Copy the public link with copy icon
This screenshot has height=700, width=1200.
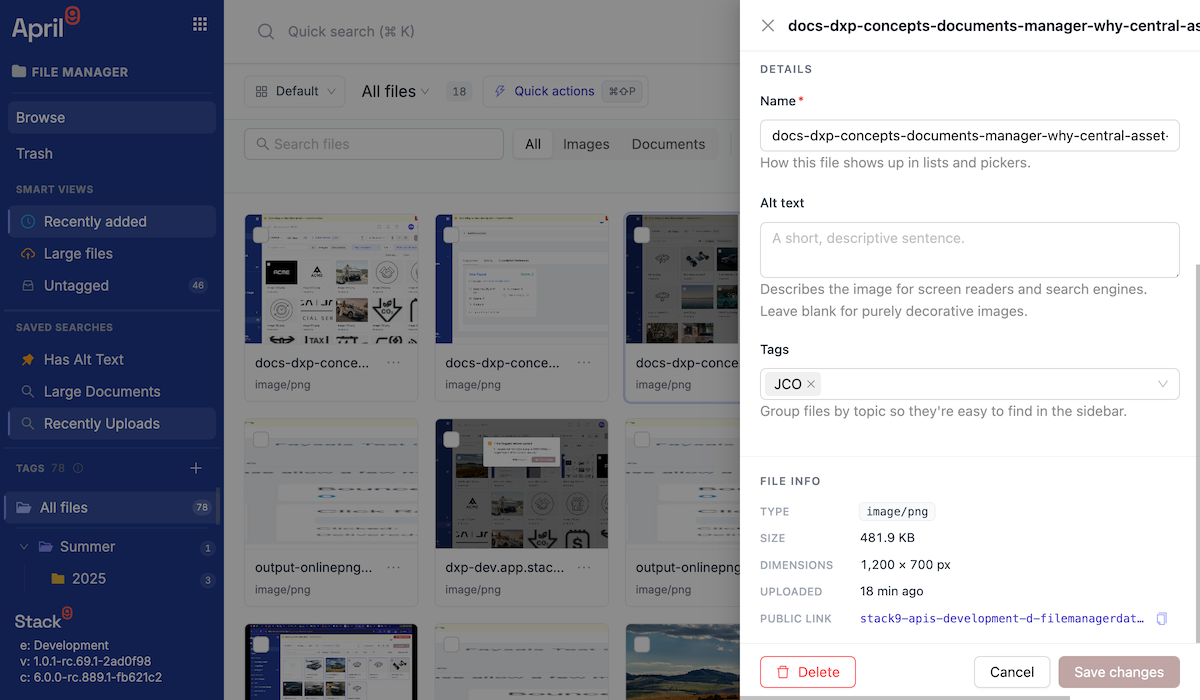click(x=1161, y=619)
